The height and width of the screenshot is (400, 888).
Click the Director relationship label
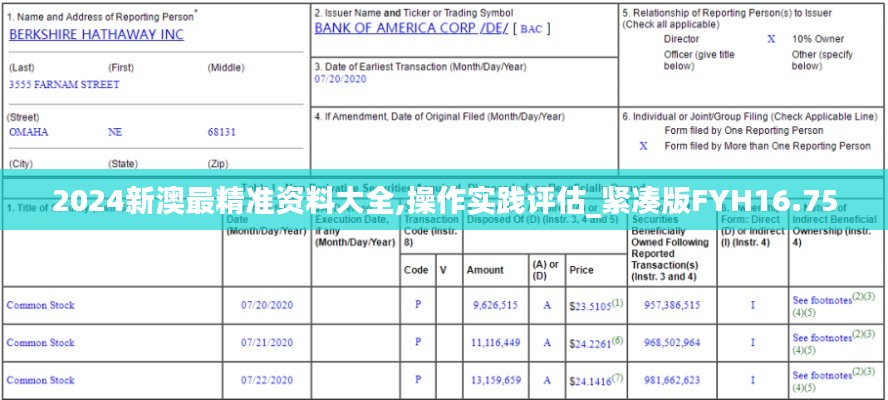[x=681, y=39]
